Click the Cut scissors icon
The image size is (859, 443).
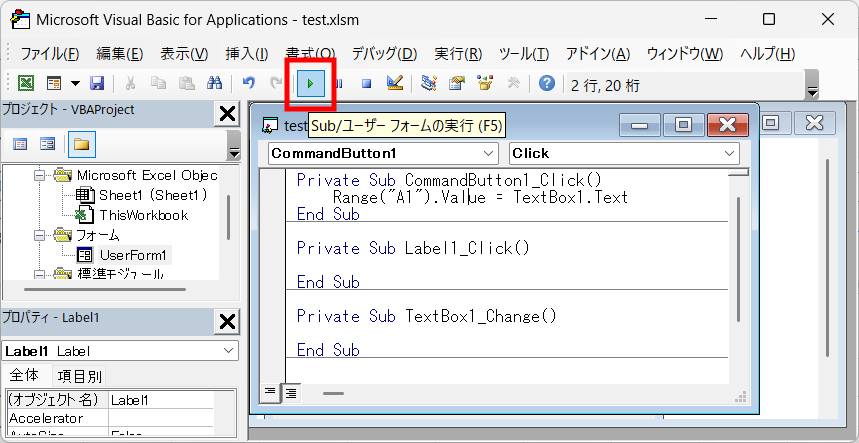pyautogui.click(x=130, y=83)
